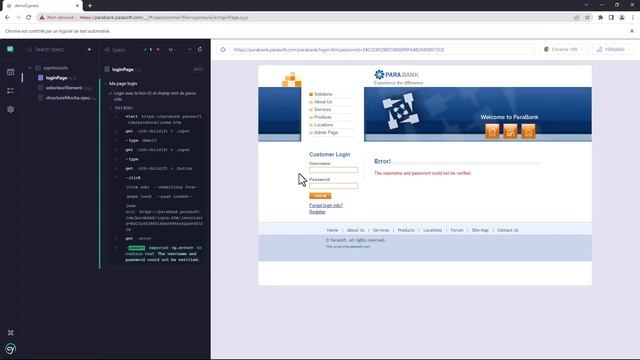Click the orange contact envelope icon in banner
This screenshot has width=640, height=360.
coord(529,132)
